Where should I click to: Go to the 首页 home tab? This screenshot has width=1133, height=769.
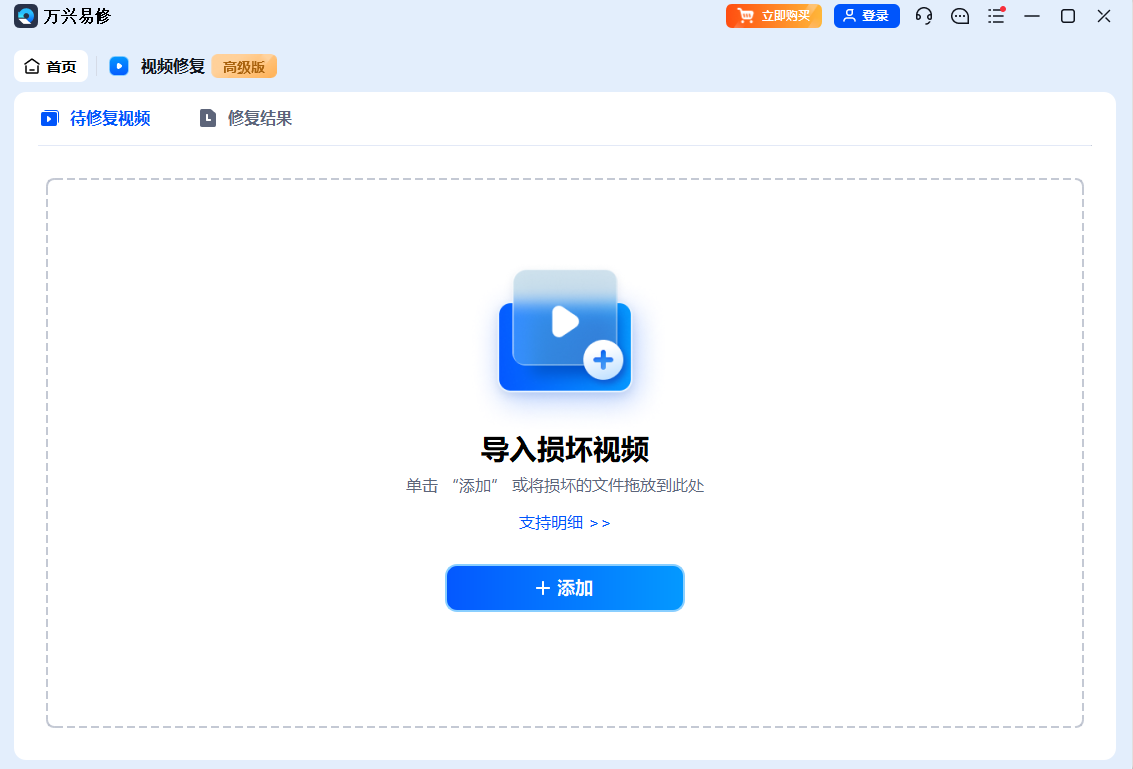(x=51, y=66)
